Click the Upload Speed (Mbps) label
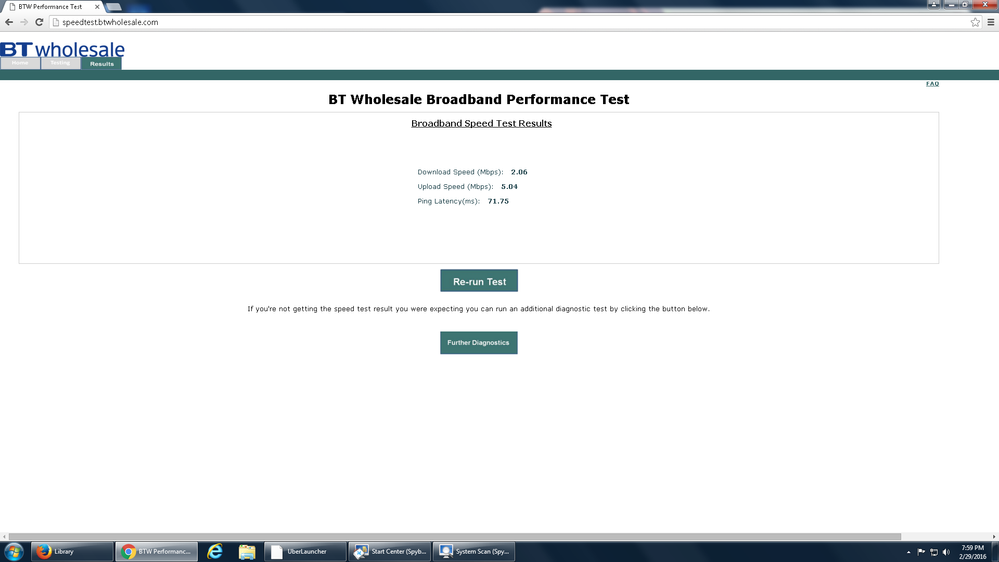Image resolution: width=999 pixels, height=562 pixels. coord(455,187)
